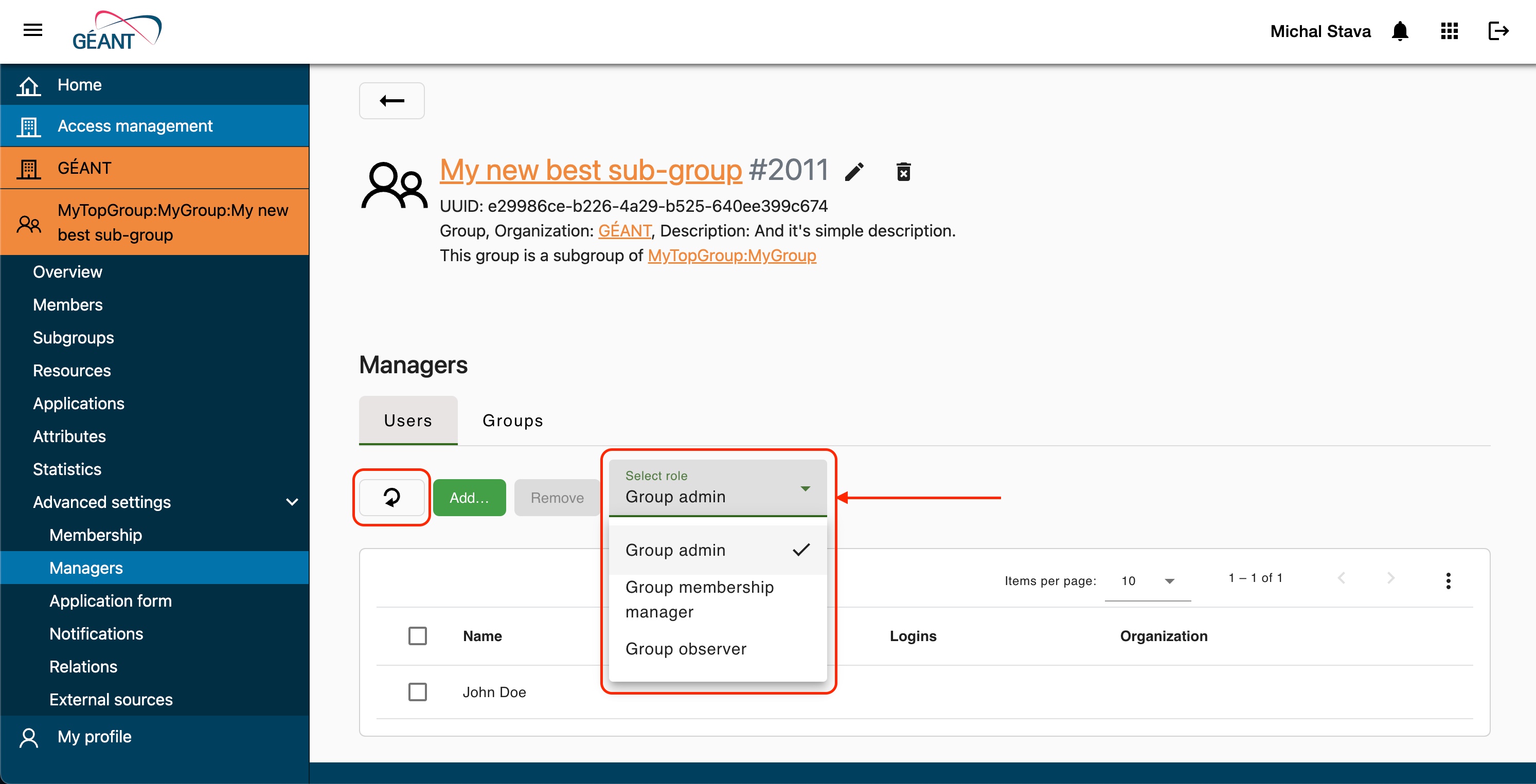Check the John Doe row checkbox

[x=417, y=691]
